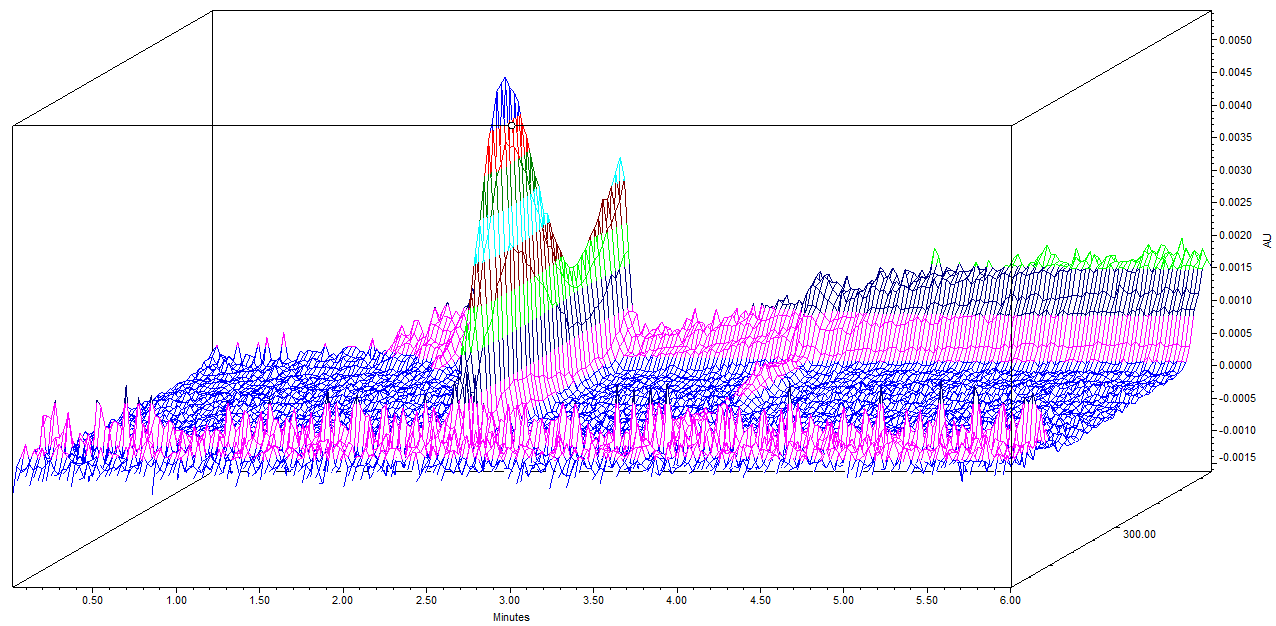Select the small circle marker on main peak
The image size is (1276, 626).
click(511, 124)
